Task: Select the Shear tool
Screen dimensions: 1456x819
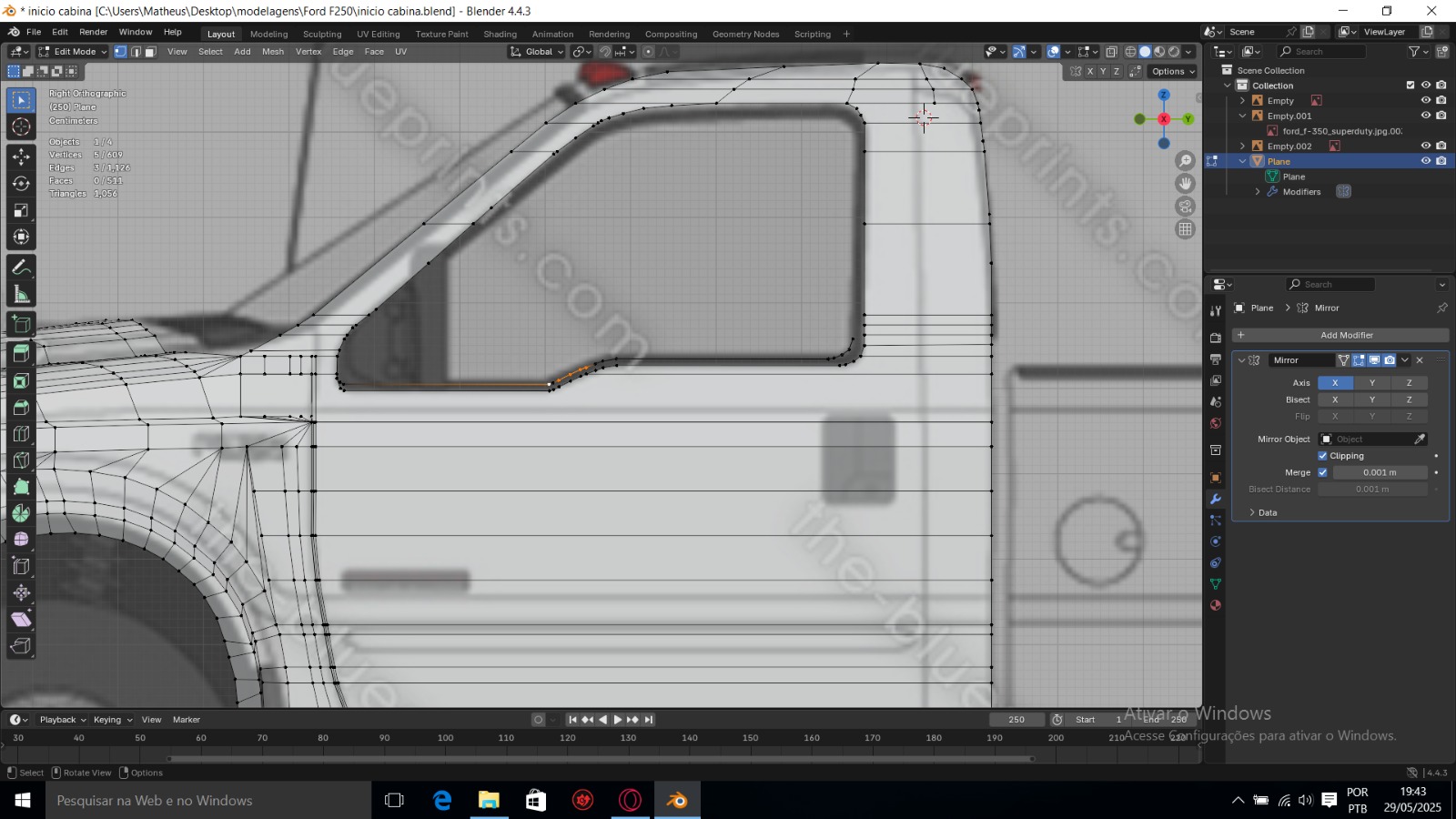Action: (21, 620)
